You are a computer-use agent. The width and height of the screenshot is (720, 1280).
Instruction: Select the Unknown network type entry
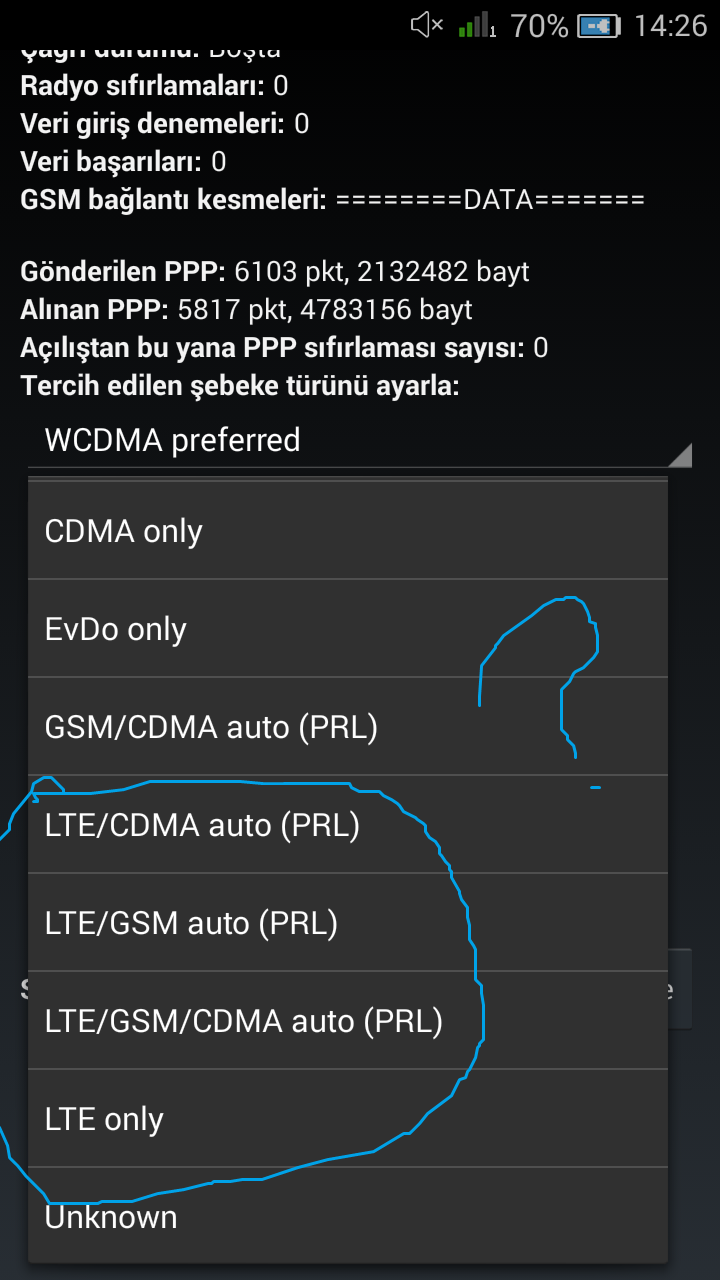click(347, 1216)
